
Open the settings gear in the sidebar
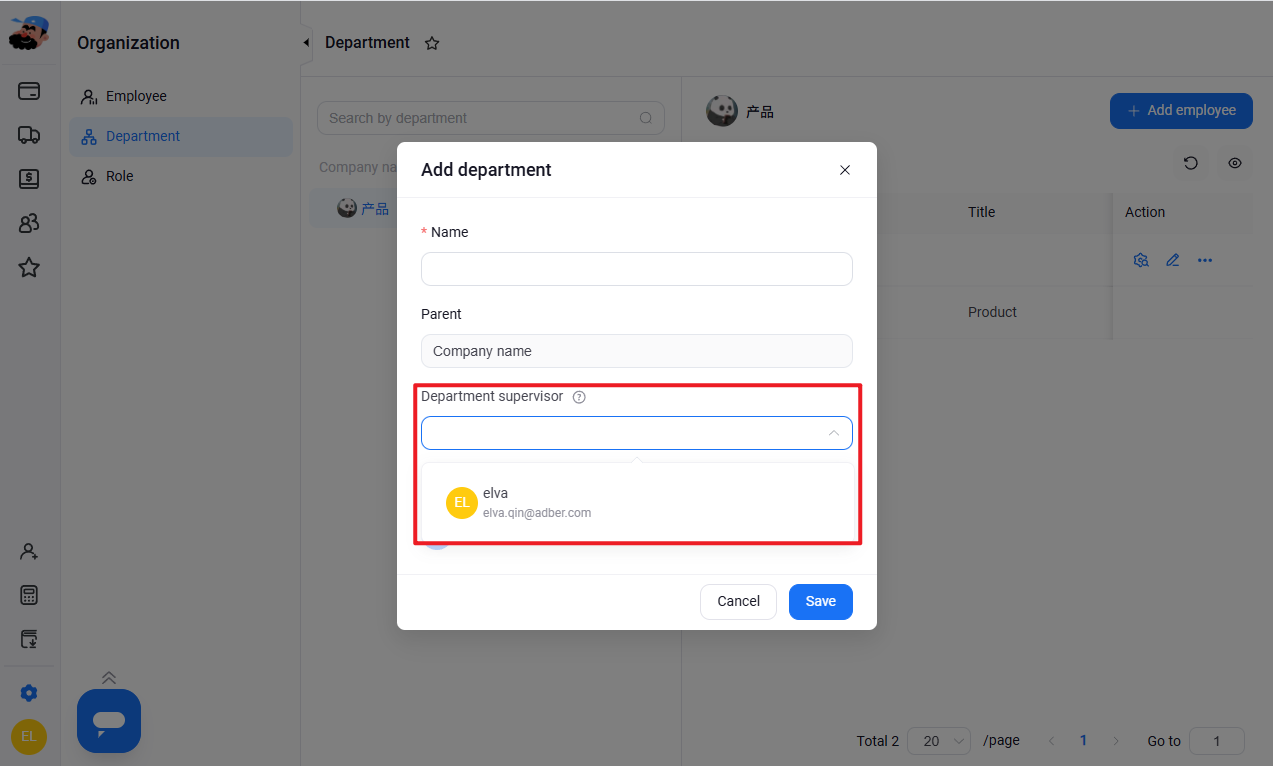coord(29,693)
